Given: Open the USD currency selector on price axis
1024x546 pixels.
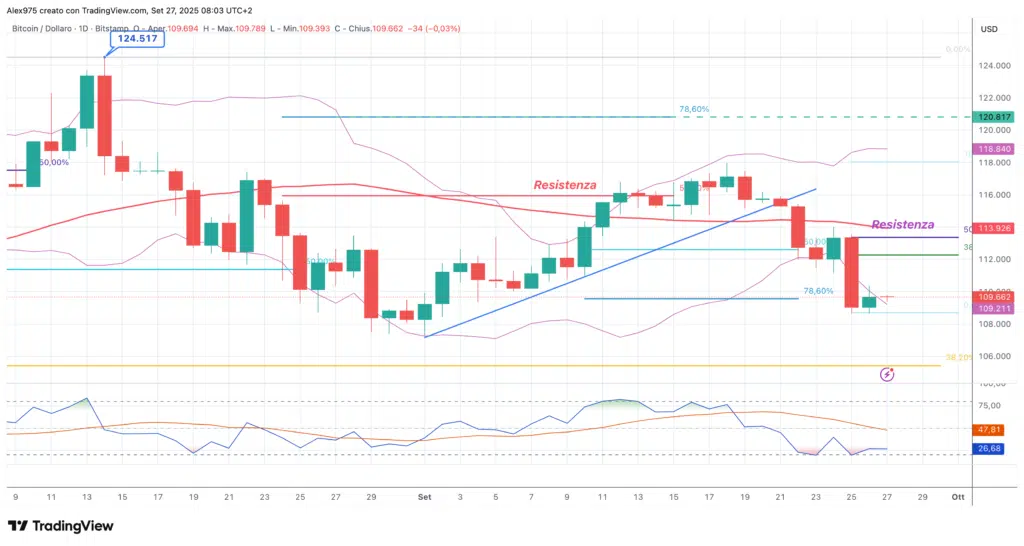Looking at the screenshot, I should [x=989, y=29].
